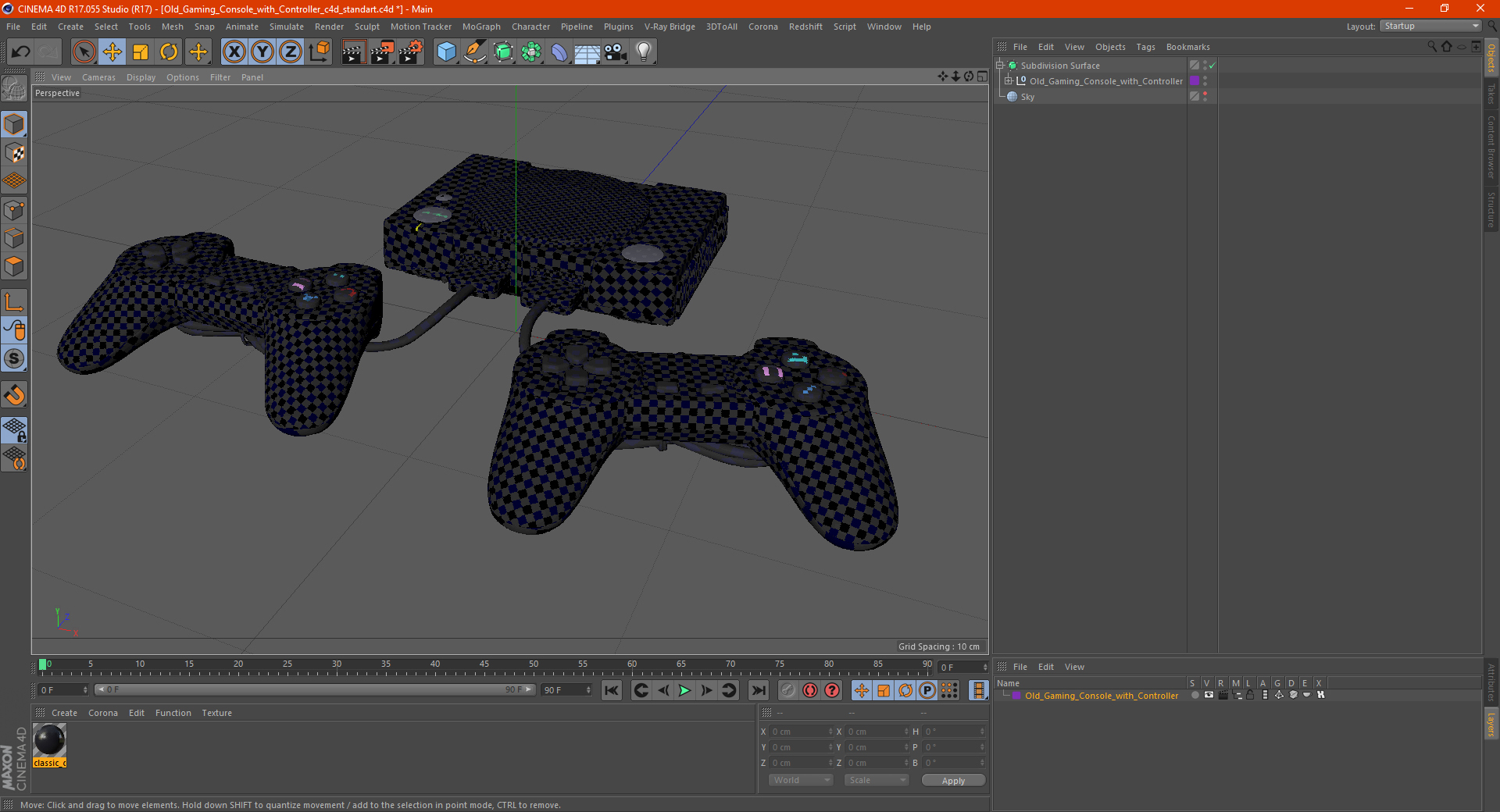
Task: Open the material manager Create menu
Action: 64,713
